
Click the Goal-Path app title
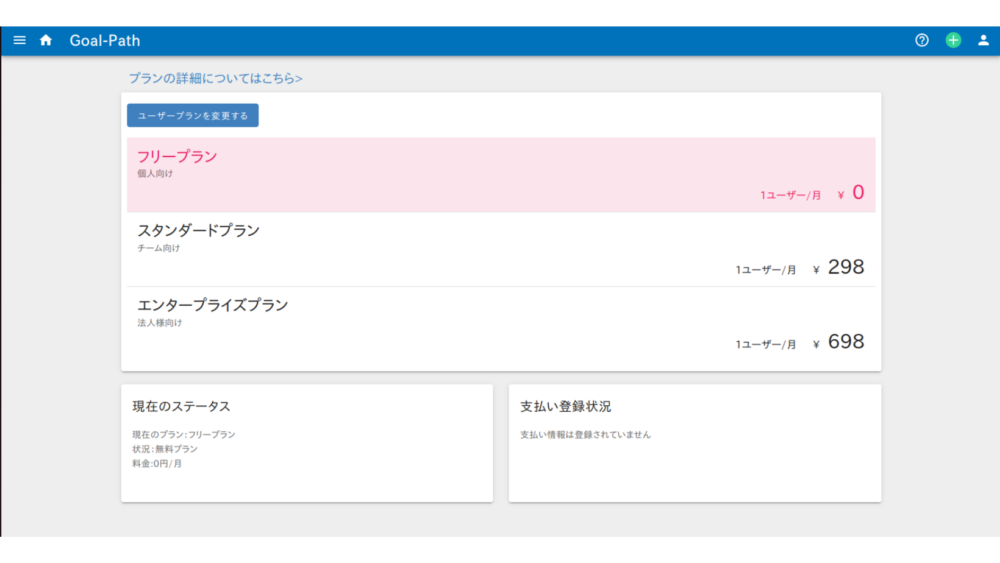click(x=105, y=41)
